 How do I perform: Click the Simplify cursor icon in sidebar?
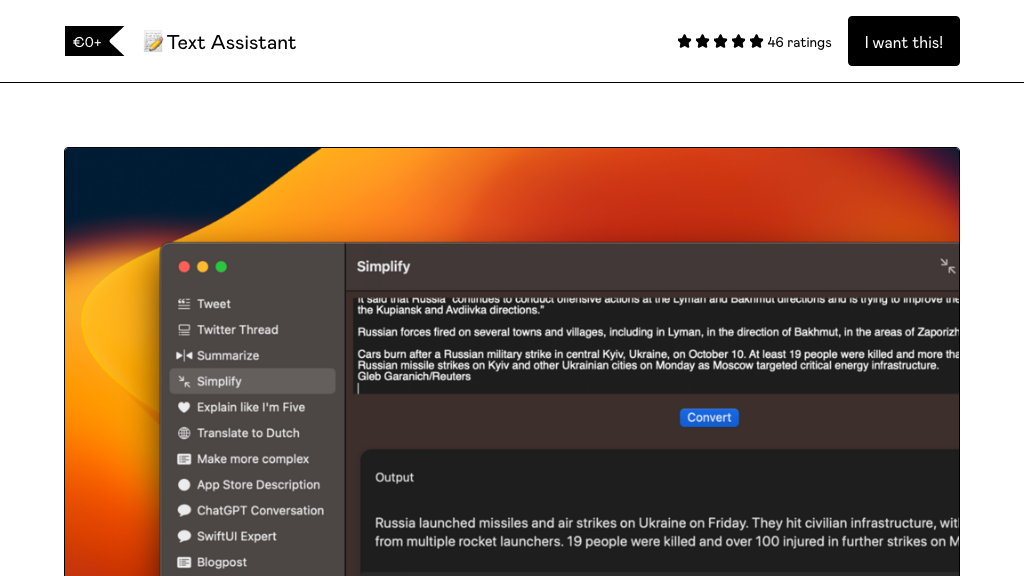(183, 381)
